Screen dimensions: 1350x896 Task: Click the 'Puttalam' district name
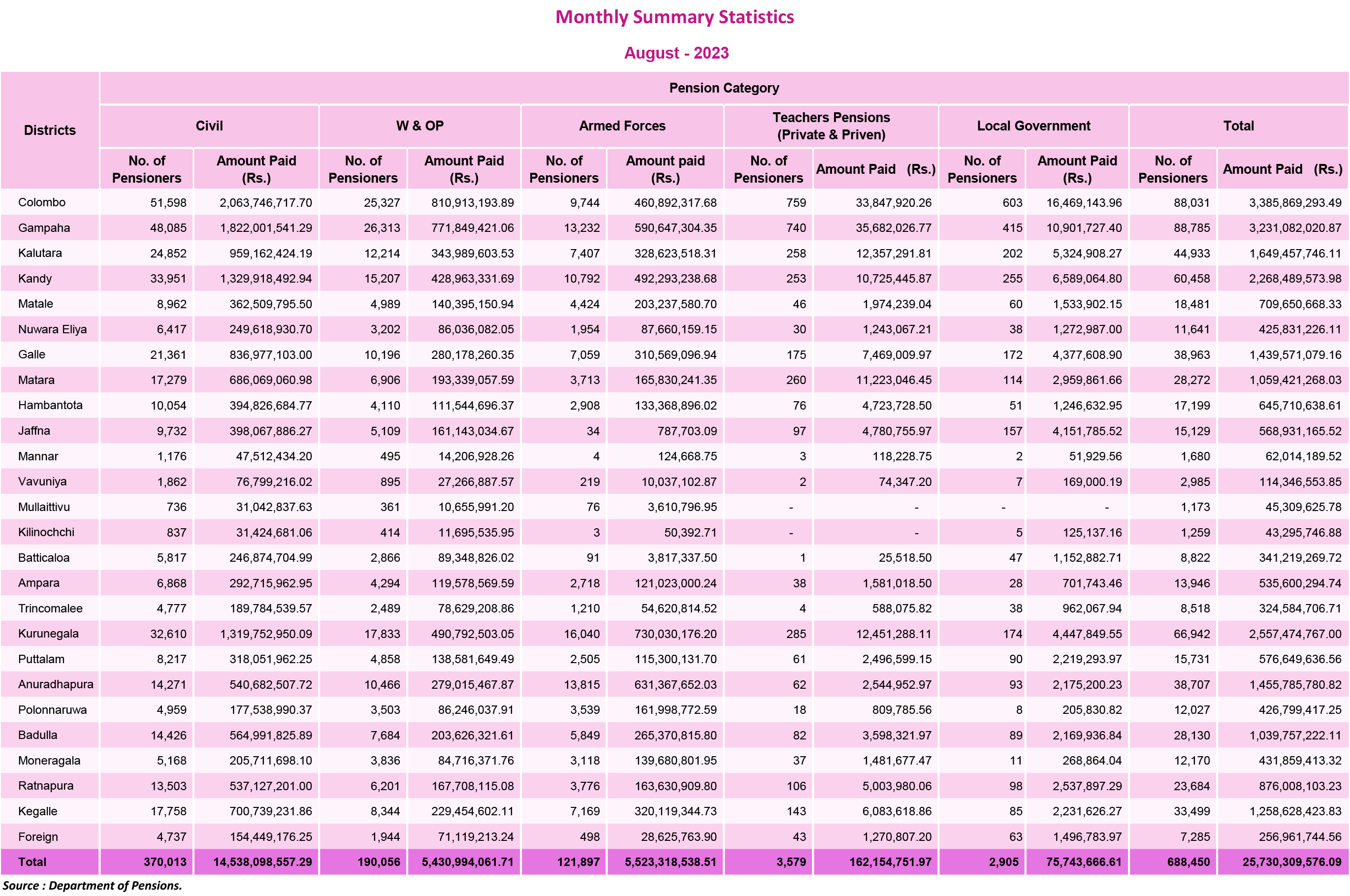41,659
